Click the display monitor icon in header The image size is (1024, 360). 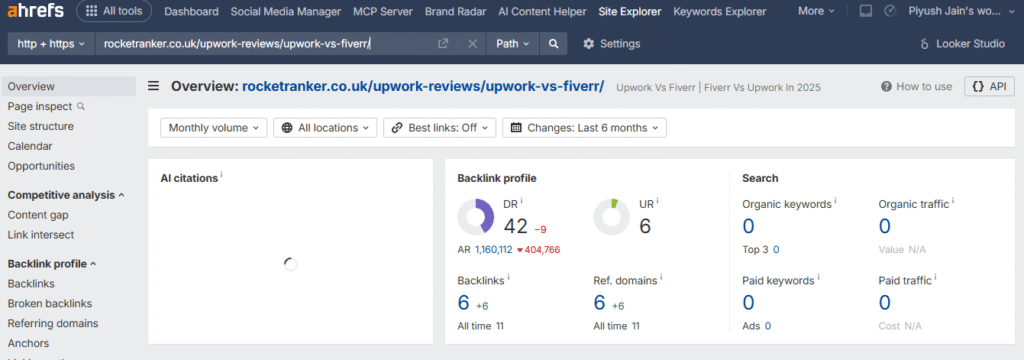point(865,11)
